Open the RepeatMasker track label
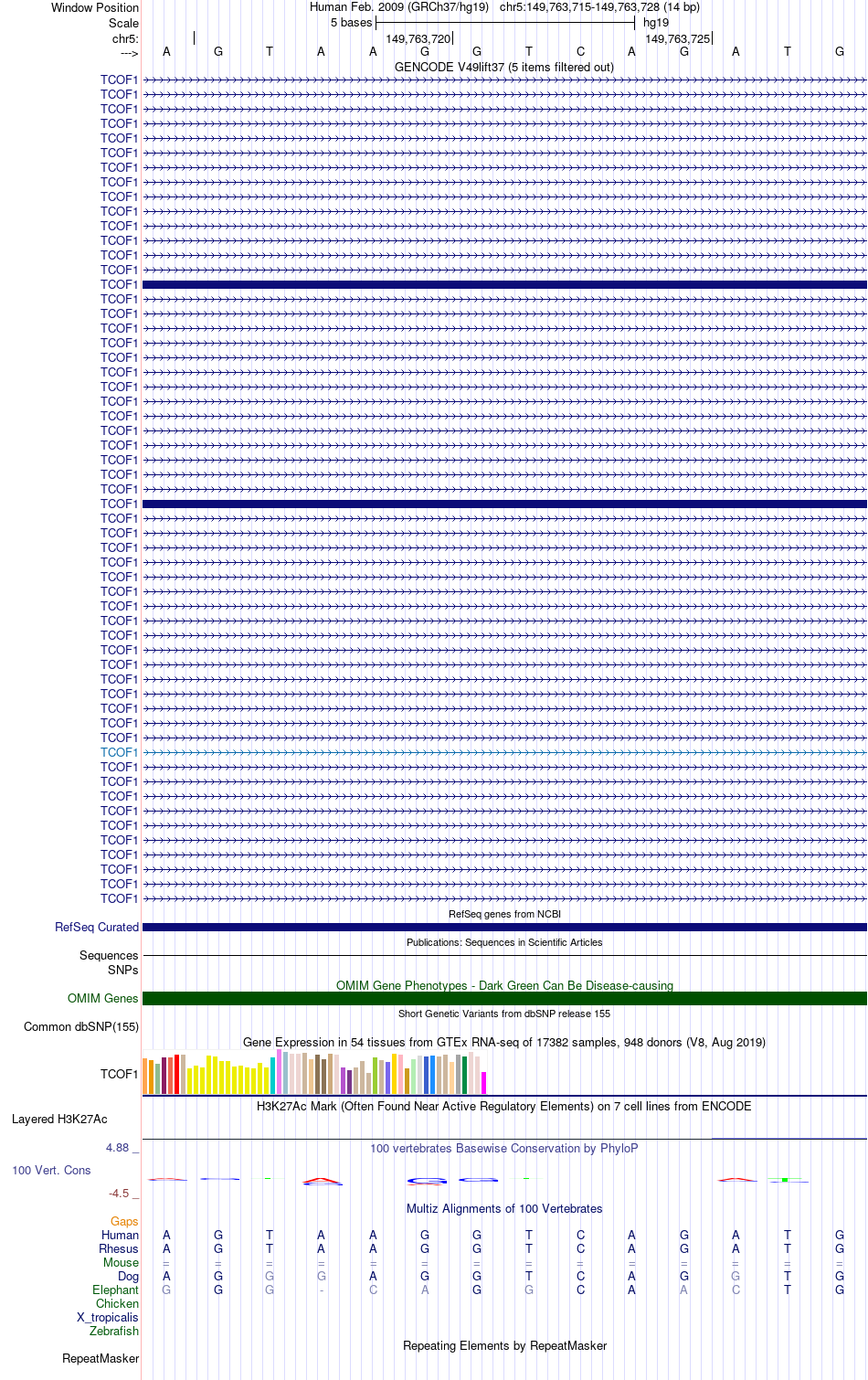The image size is (868, 1380). coord(101,1358)
